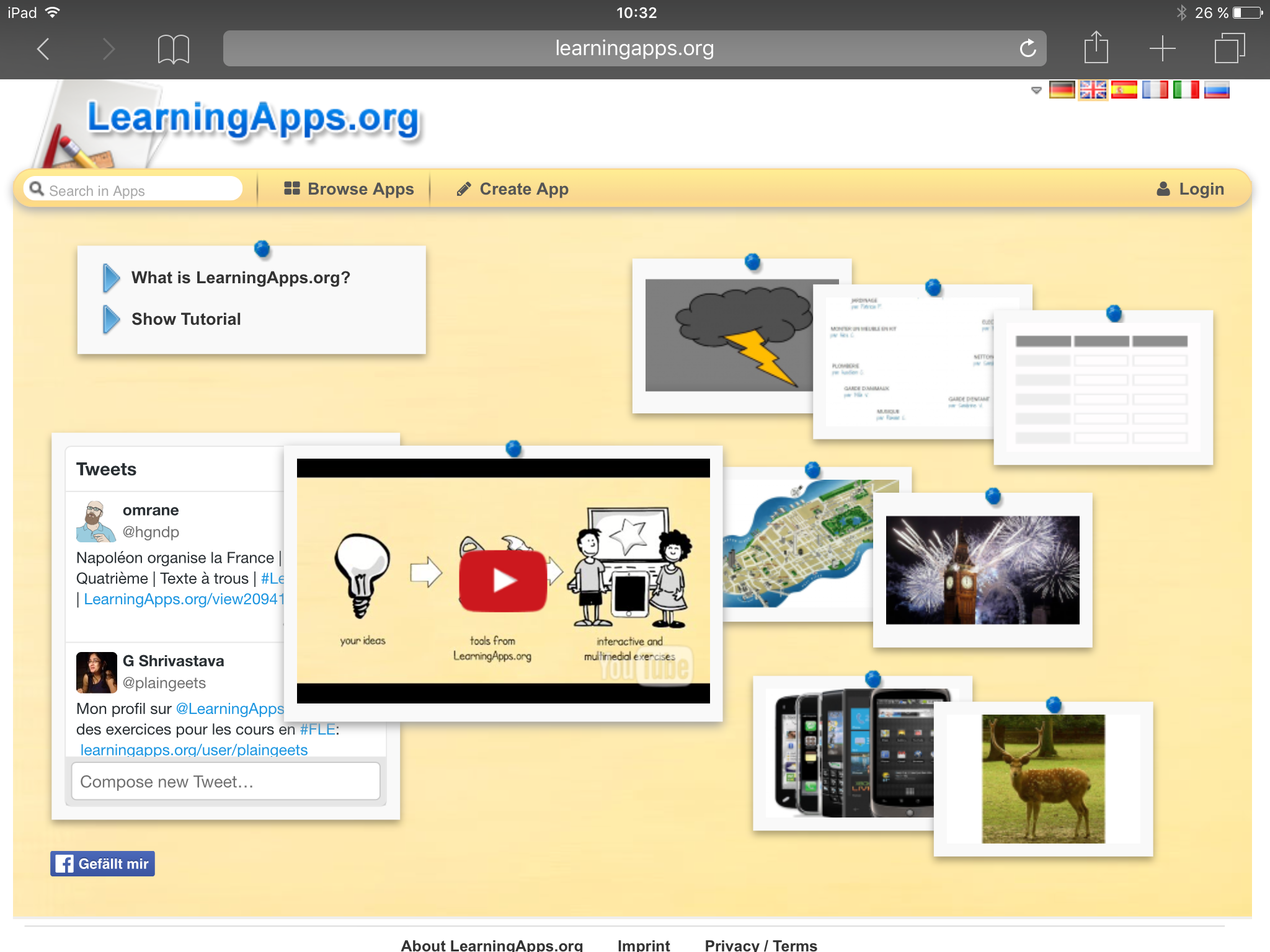The height and width of the screenshot is (952, 1270).
Task: Click the @hgndp handle
Action: click(151, 532)
